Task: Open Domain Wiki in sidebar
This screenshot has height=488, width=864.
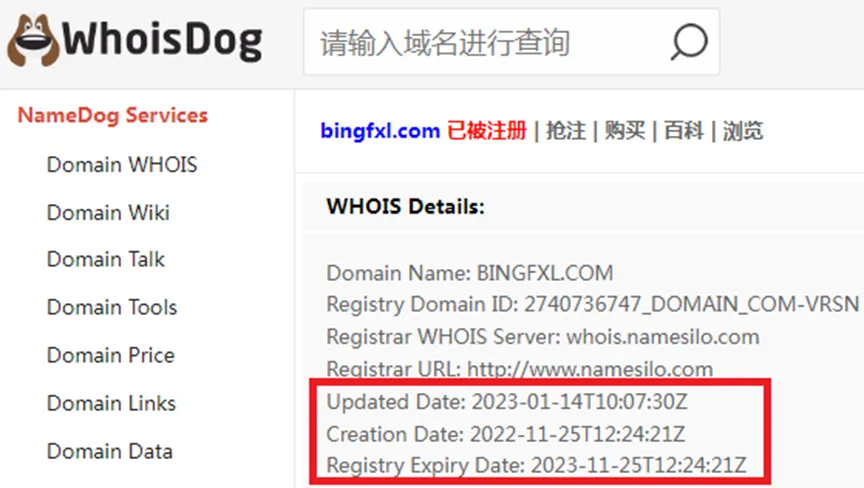Action: click(x=108, y=213)
